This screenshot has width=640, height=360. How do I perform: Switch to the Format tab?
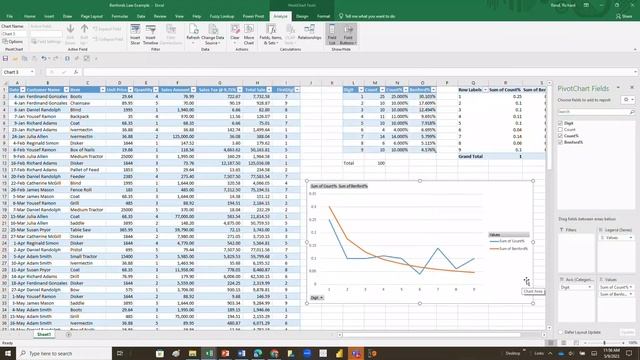point(323,16)
